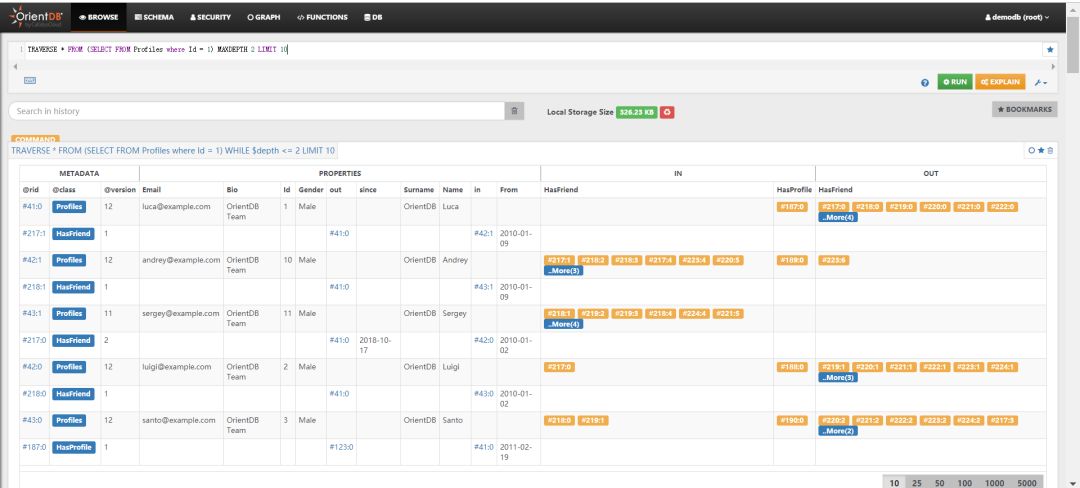Set page size to 100

(x=963, y=483)
